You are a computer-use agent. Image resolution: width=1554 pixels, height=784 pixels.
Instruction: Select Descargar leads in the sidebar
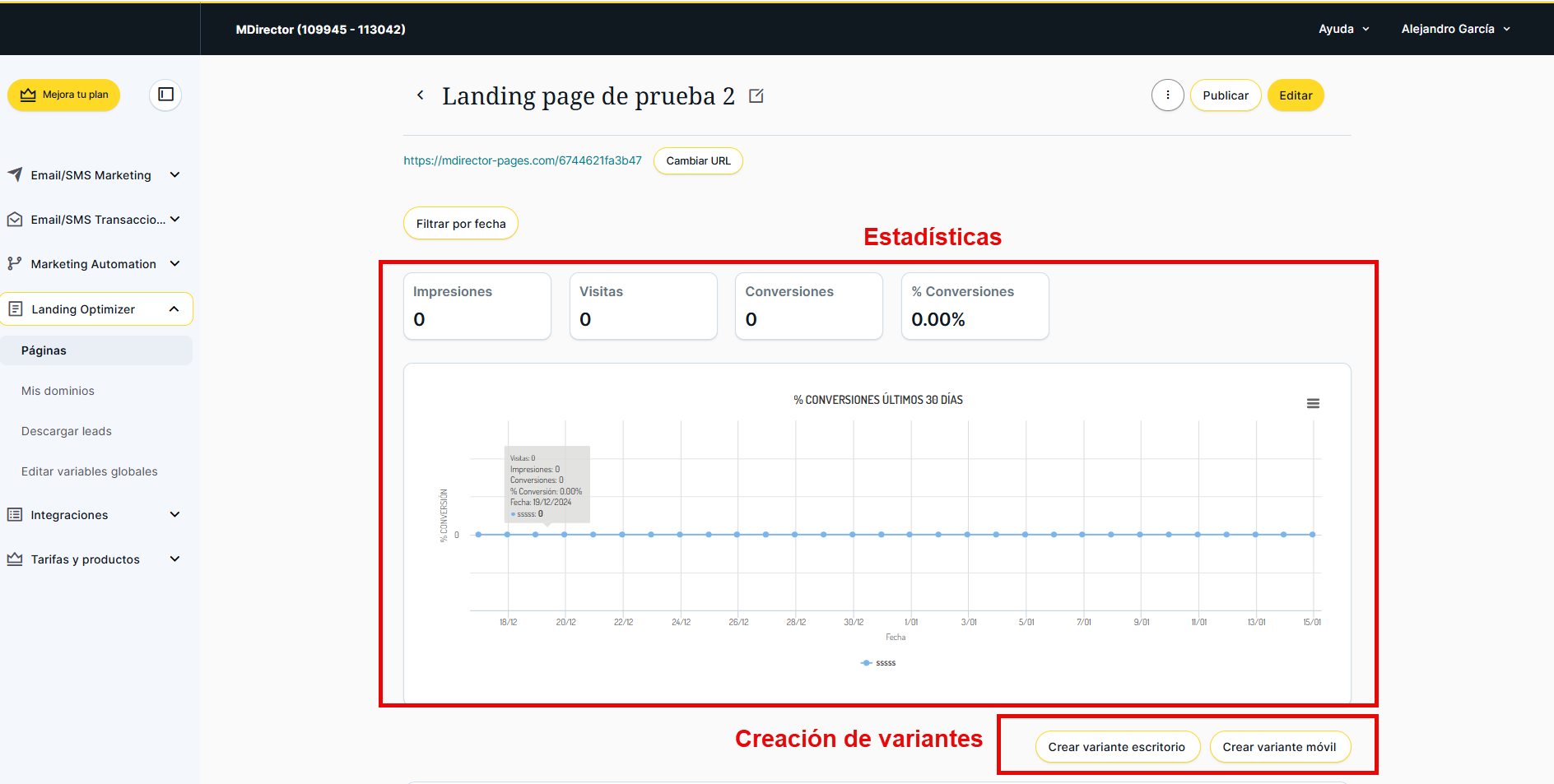tap(67, 431)
